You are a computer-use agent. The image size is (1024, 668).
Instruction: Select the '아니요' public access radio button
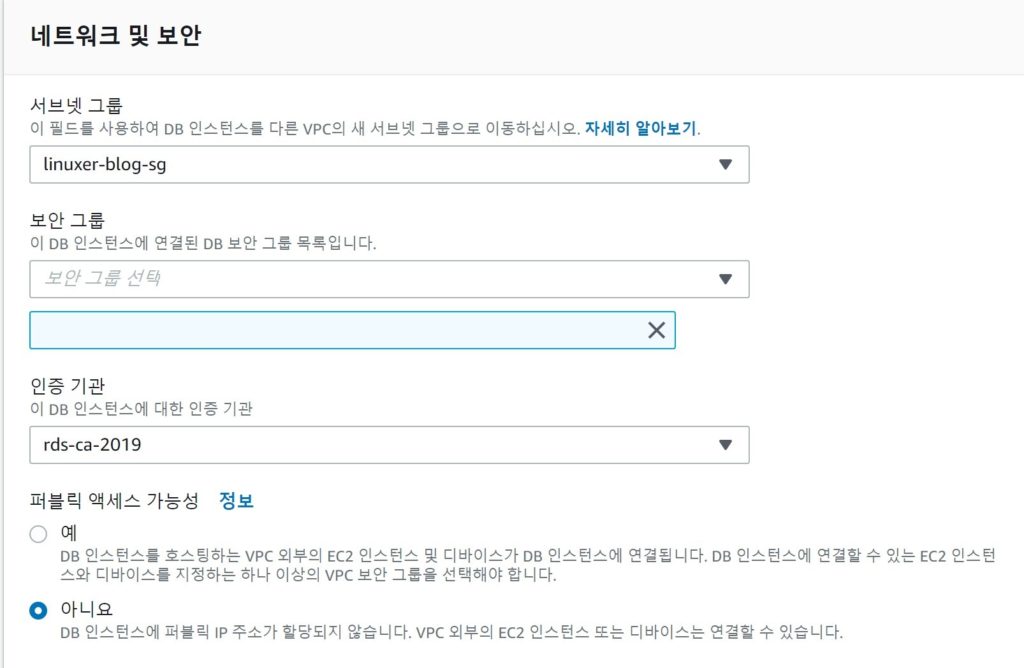39,610
